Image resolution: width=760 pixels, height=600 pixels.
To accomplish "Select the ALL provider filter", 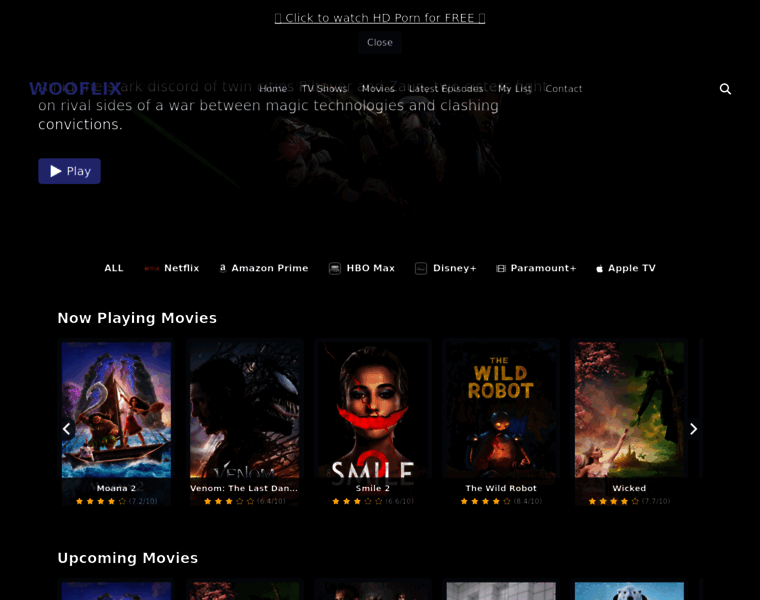I will point(114,268).
